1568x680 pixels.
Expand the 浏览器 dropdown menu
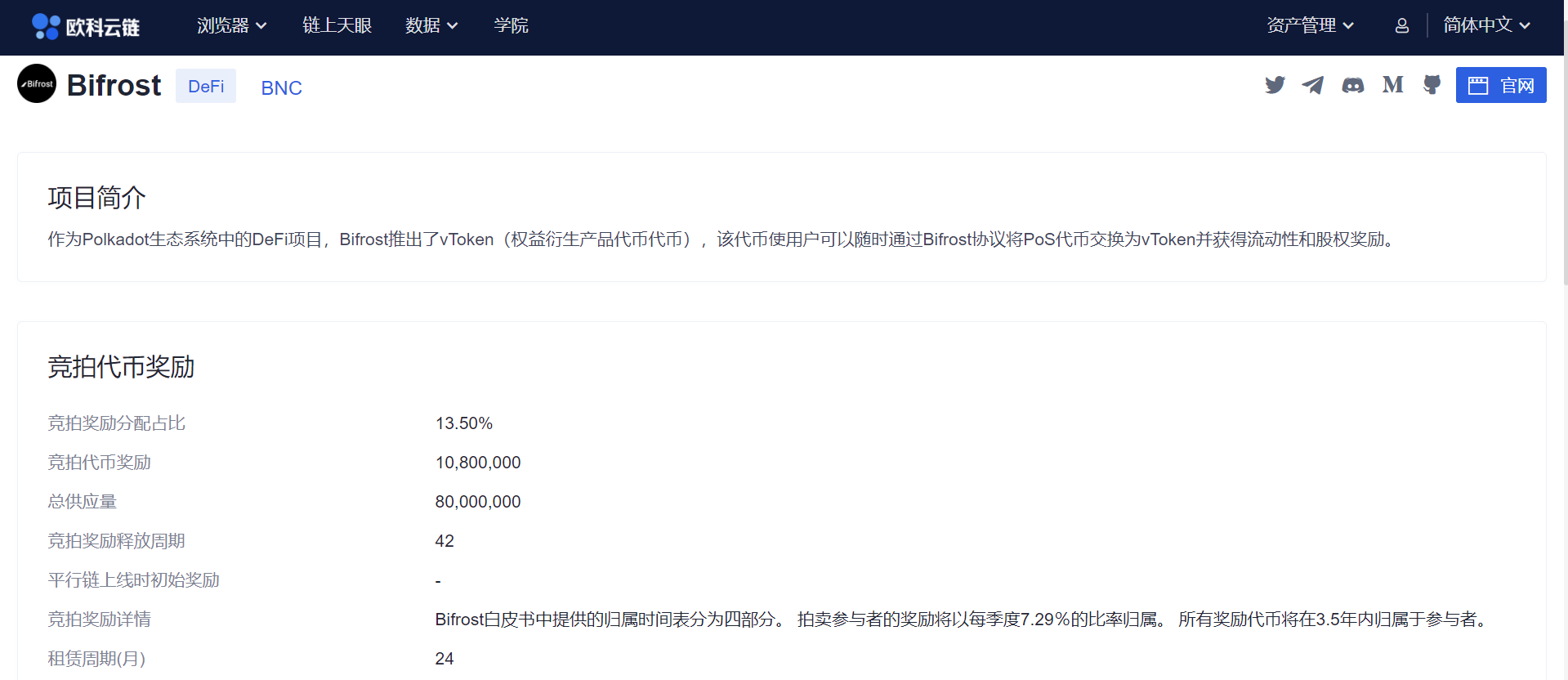pos(231,26)
